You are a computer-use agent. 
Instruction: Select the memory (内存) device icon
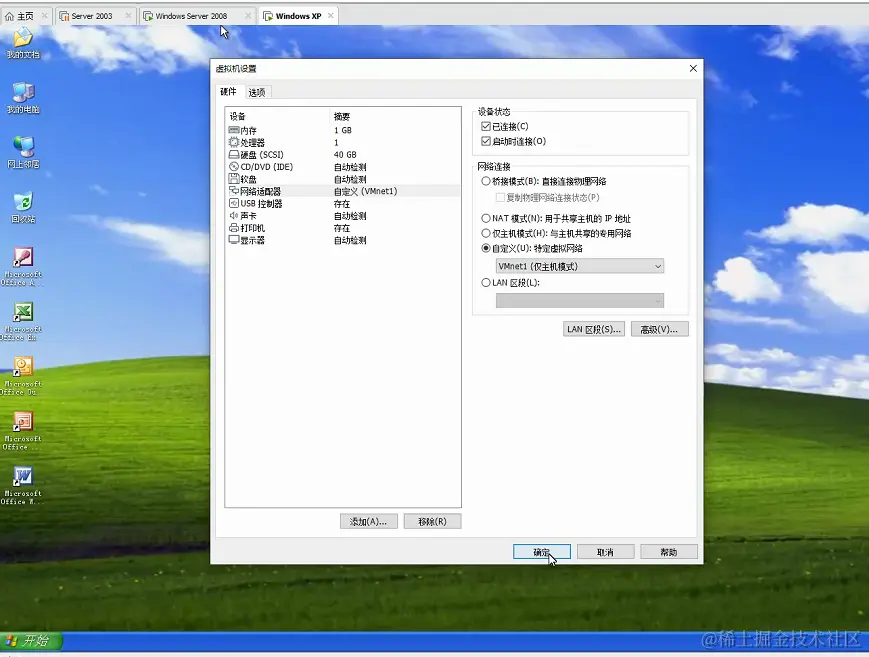click(x=234, y=130)
